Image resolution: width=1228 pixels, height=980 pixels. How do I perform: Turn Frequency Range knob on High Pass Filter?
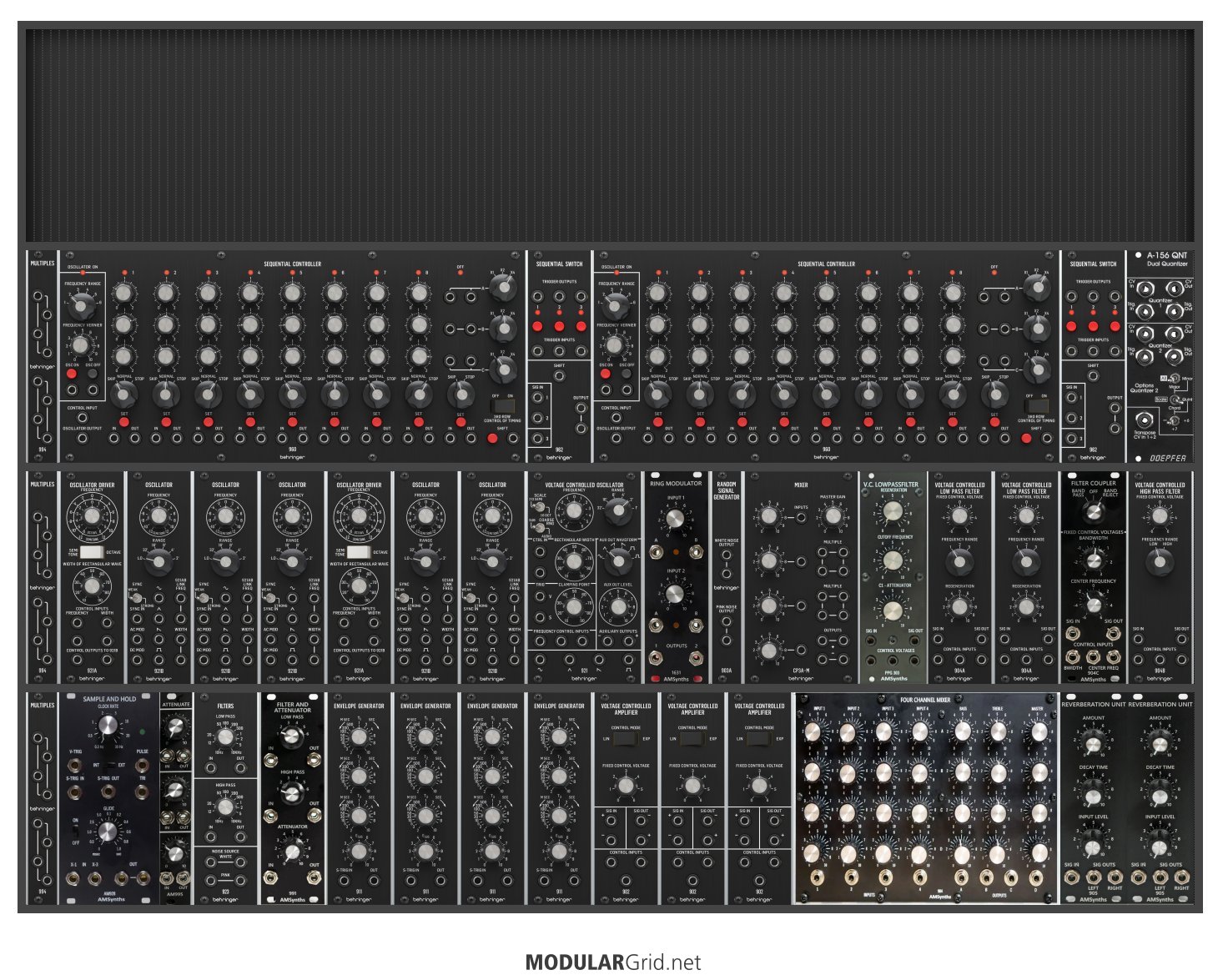pyautogui.click(x=1160, y=564)
